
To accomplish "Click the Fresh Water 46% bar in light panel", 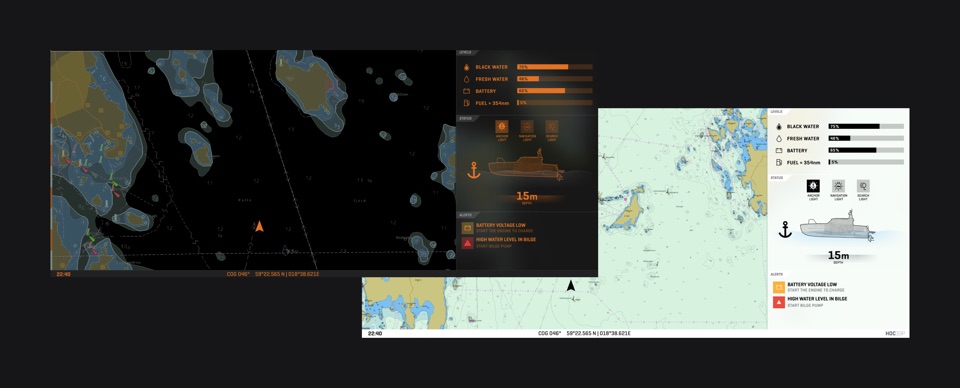I will click(866, 138).
